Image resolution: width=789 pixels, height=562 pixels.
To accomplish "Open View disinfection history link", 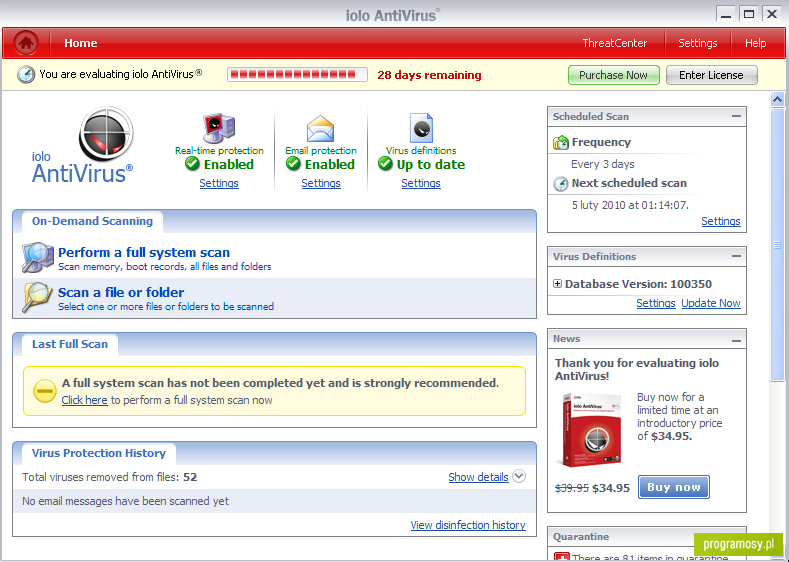I will (468, 525).
